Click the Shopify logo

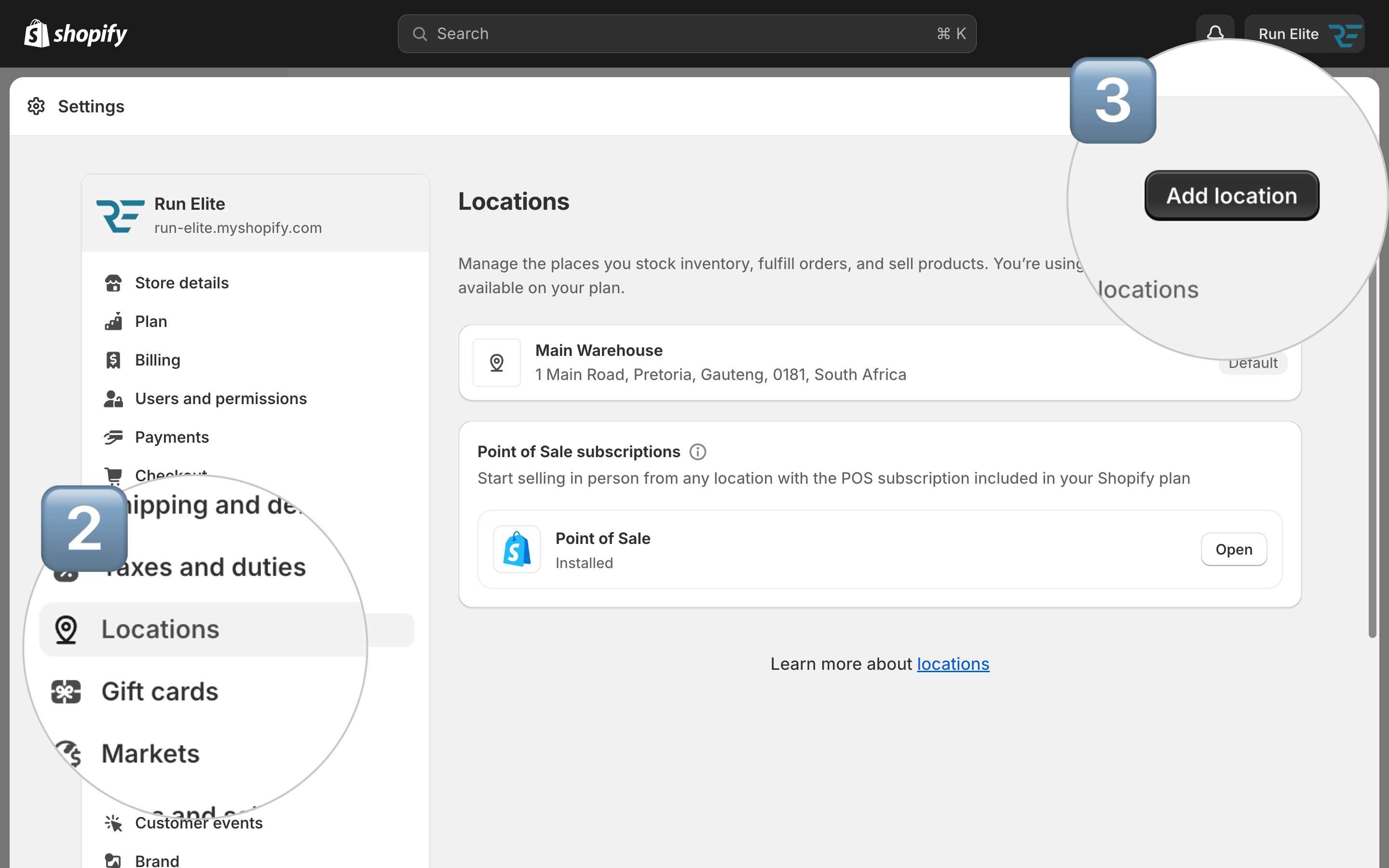click(76, 34)
